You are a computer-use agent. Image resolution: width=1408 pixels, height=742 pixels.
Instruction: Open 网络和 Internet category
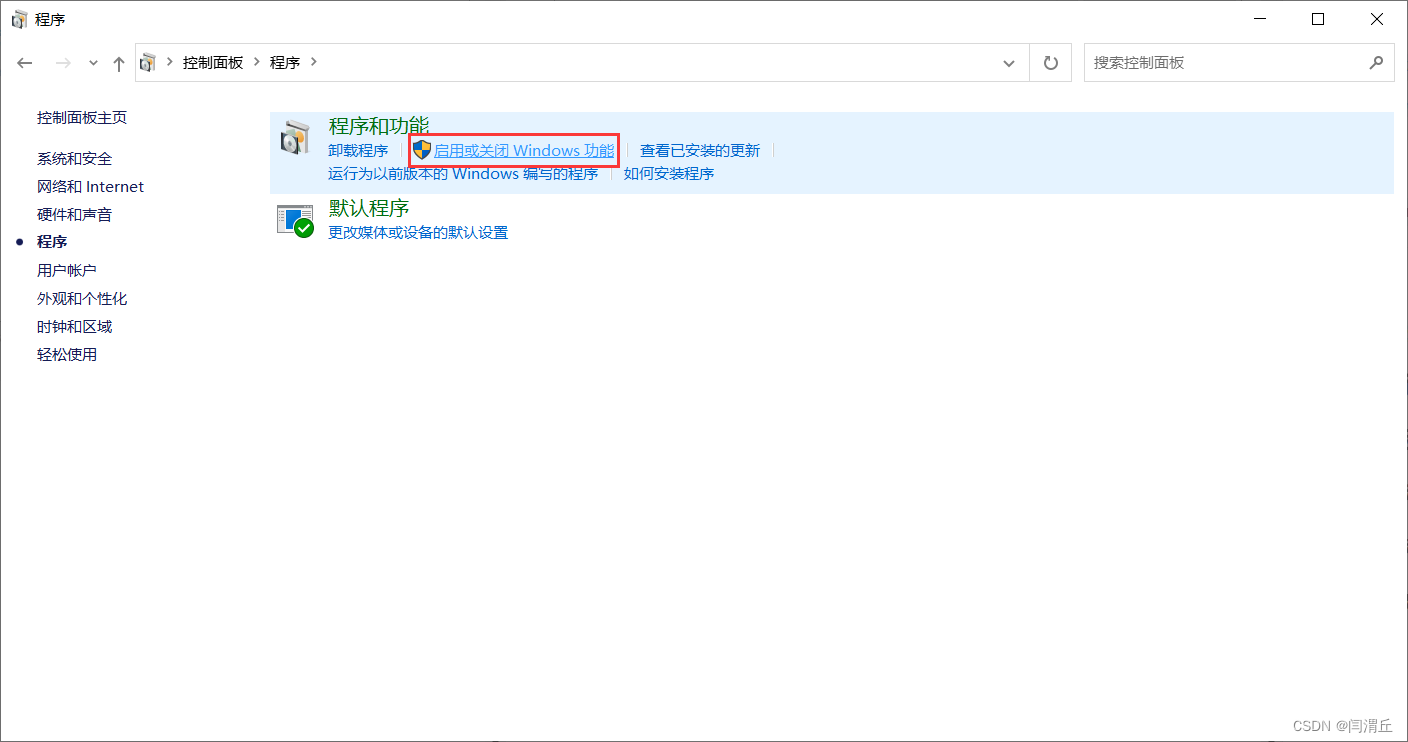[90, 187]
